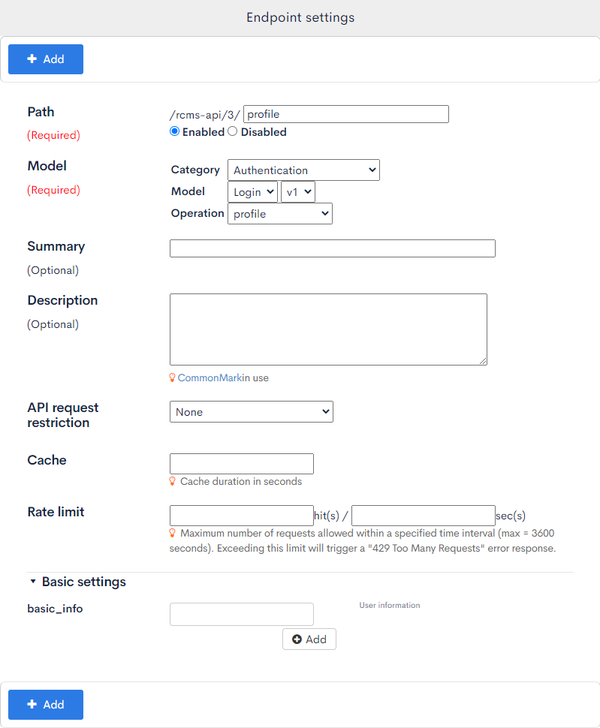This screenshot has height=728, width=600.
Task: Click the top blue Add button
Action: point(46,59)
